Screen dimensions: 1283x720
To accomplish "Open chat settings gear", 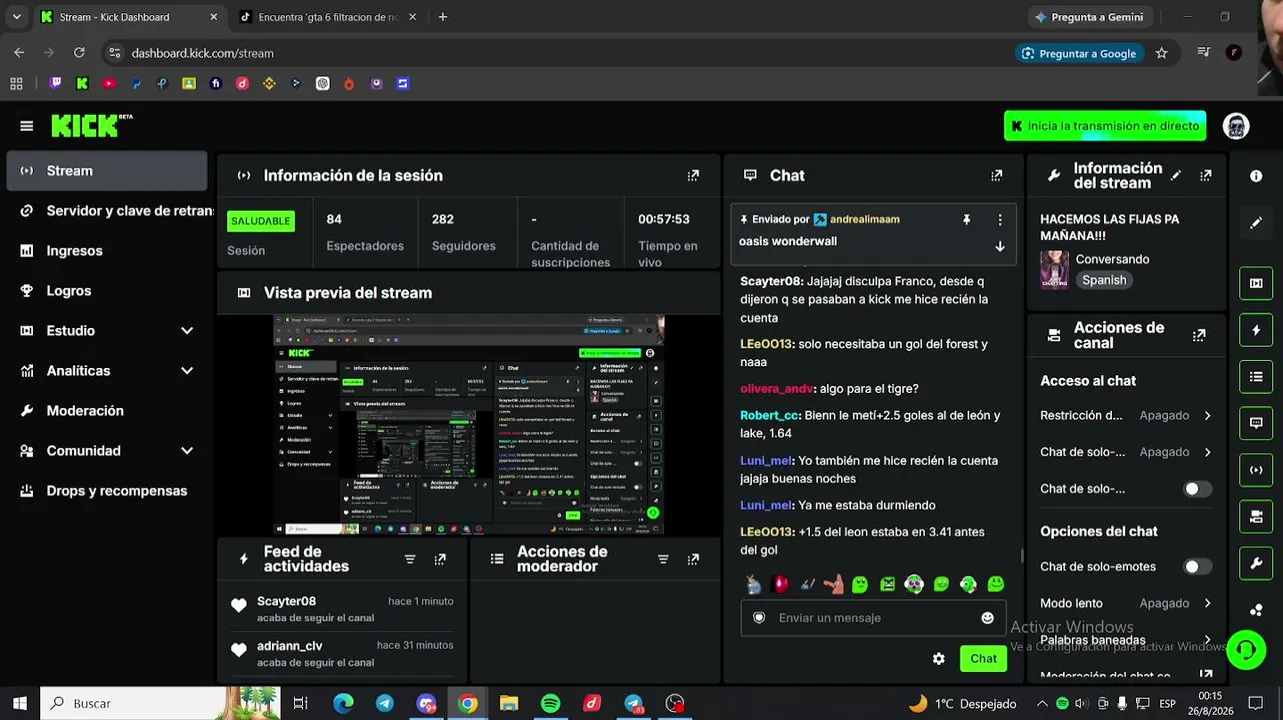I will (938, 659).
